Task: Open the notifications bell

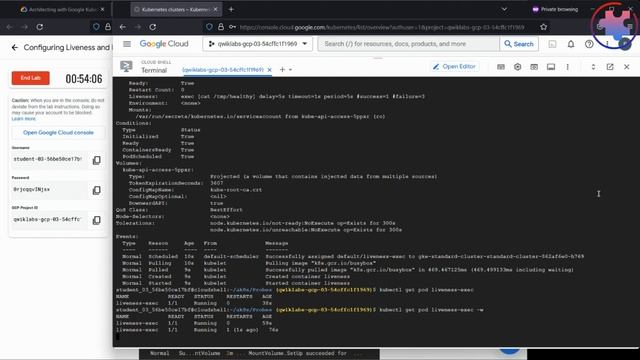Action: [x=571, y=44]
